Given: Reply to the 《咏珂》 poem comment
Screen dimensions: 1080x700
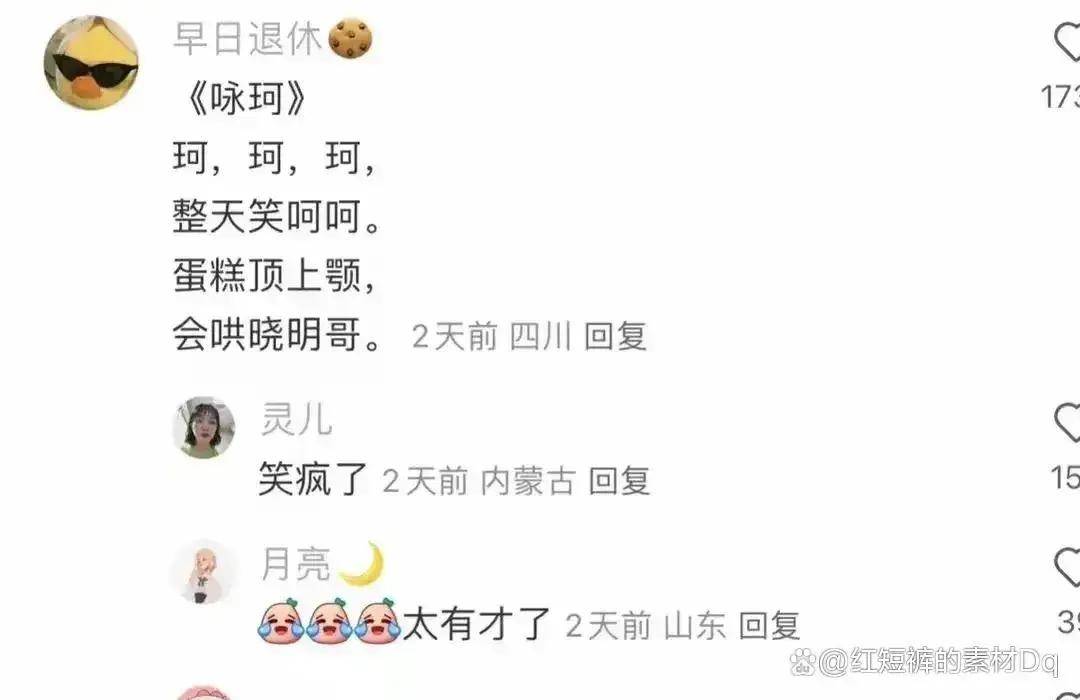Looking at the screenshot, I should 615,336.
